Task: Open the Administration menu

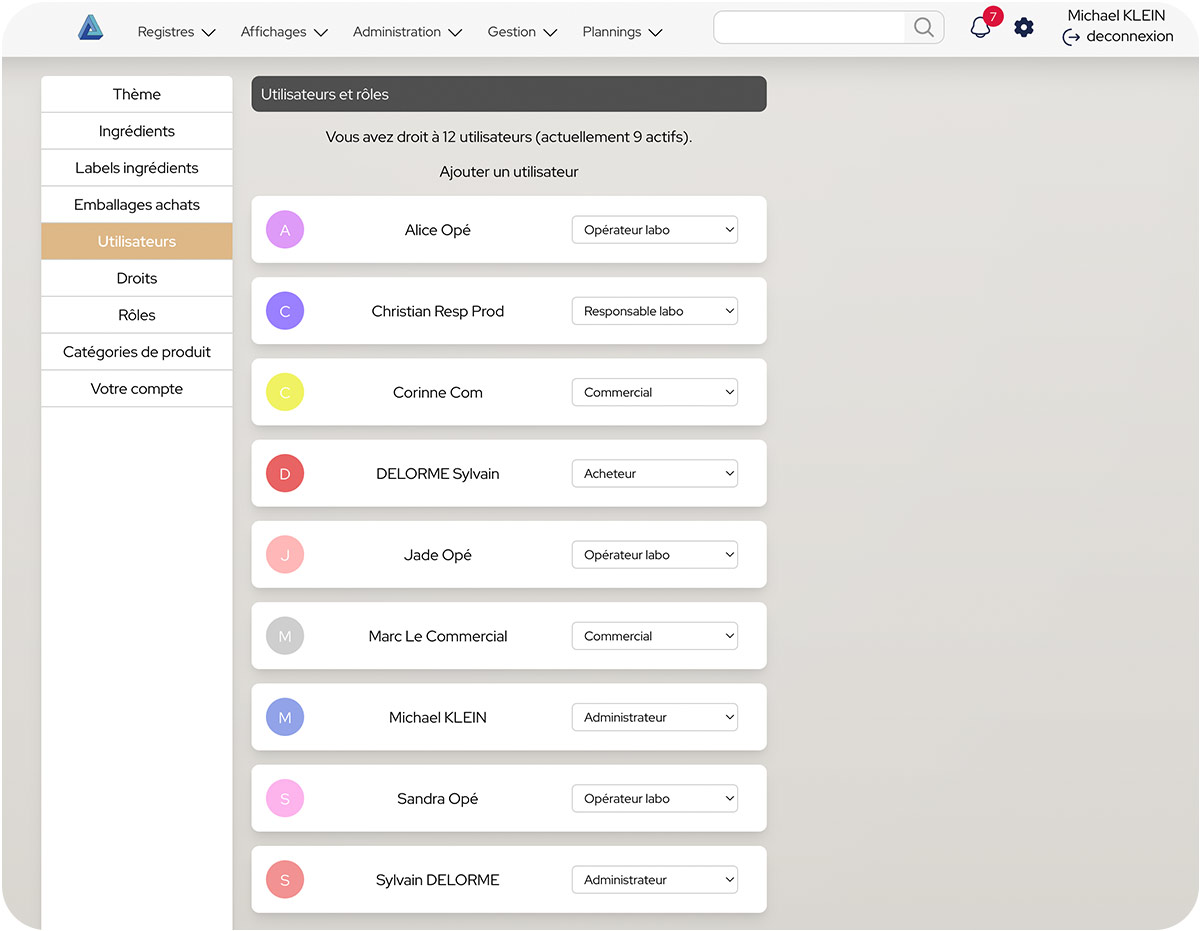Action: tap(407, 32)
